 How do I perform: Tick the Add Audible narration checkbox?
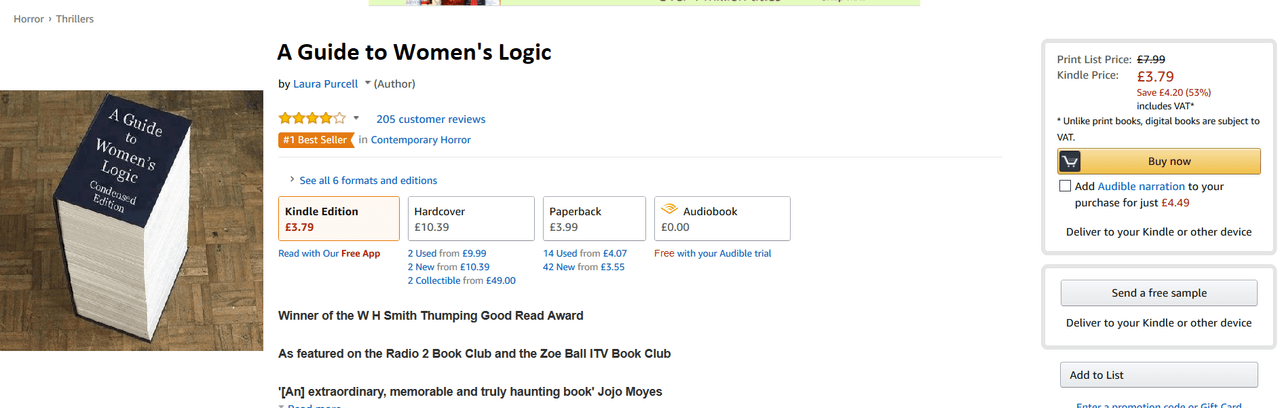(1065, 186)
